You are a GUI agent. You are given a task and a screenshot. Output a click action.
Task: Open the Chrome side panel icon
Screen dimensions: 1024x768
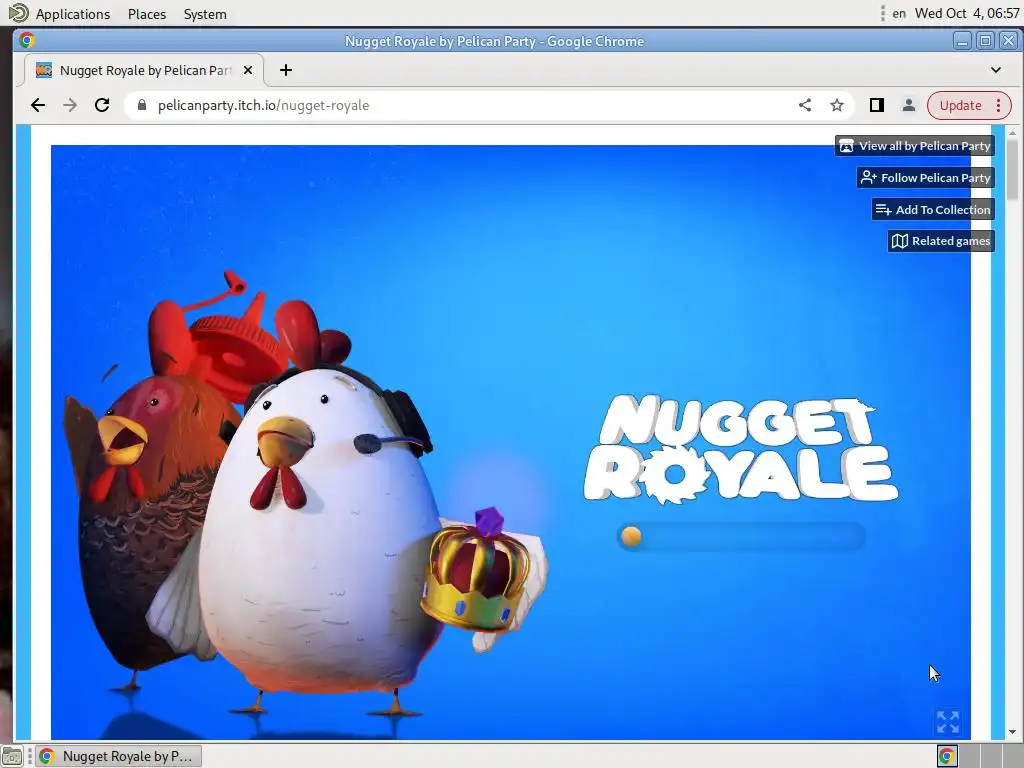[877, 105]
